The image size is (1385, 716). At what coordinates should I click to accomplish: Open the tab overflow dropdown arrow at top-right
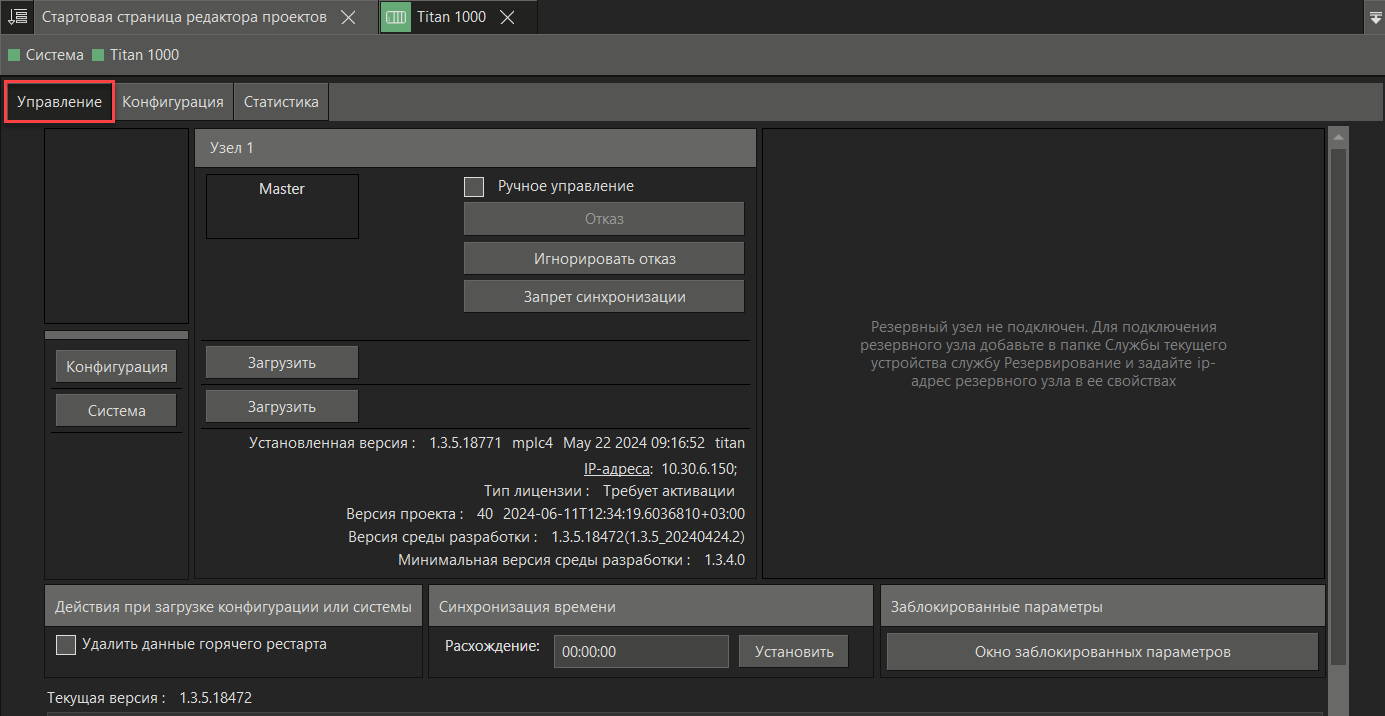1374,17
